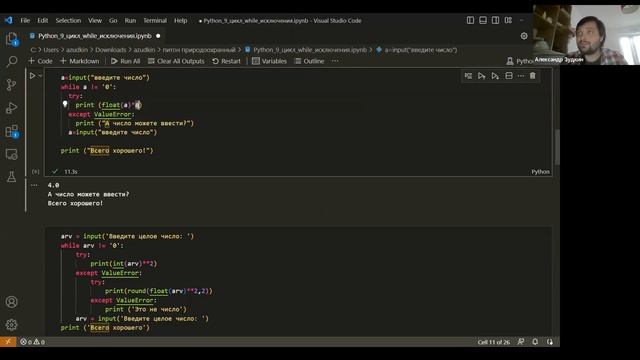Click 'except ValueError:' line in first cell
This screenshot has height=360, width=640.
tap(101, 114)
